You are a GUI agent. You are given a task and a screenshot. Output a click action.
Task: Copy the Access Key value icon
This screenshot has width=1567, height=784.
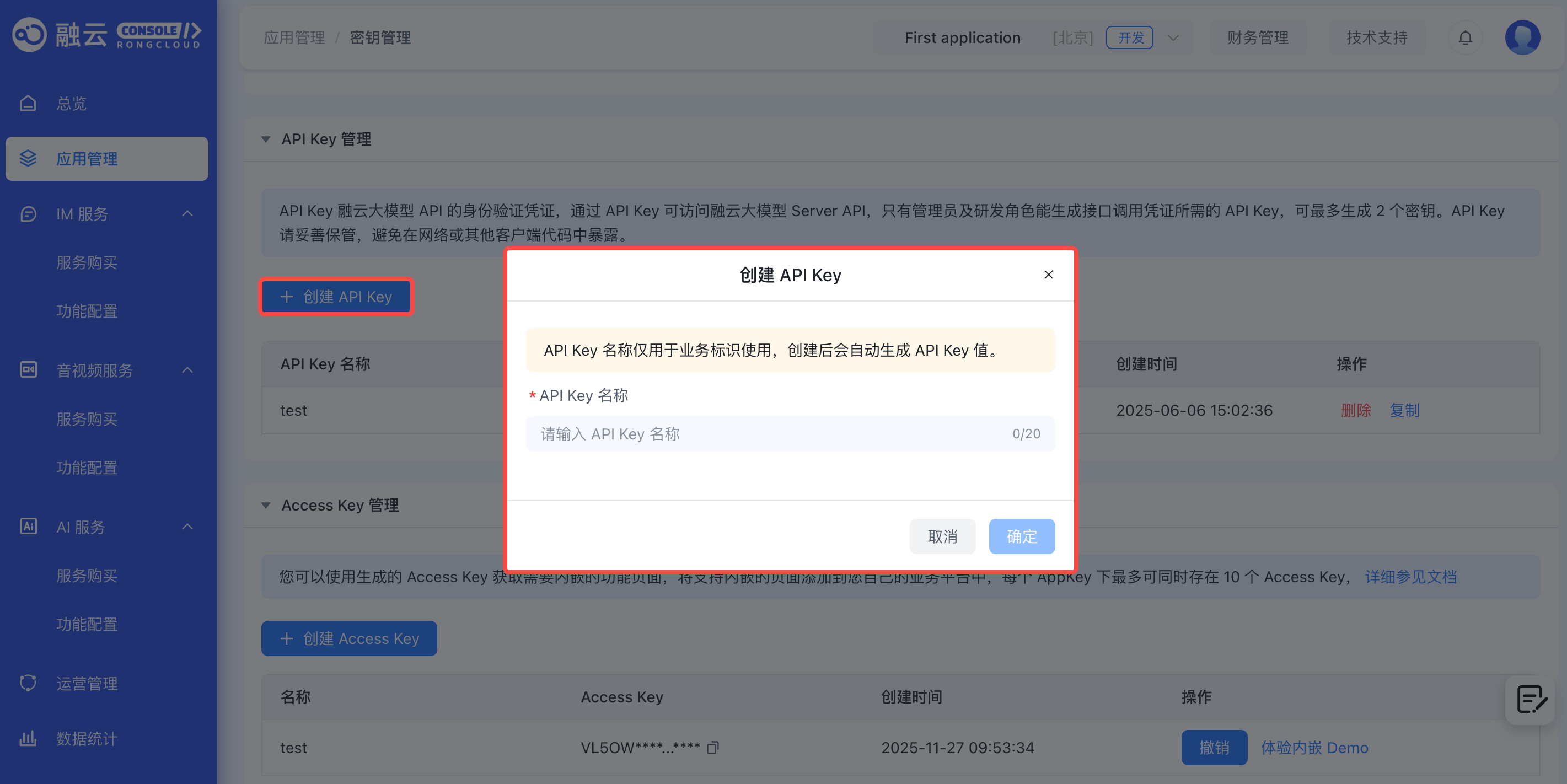point(713,748)
